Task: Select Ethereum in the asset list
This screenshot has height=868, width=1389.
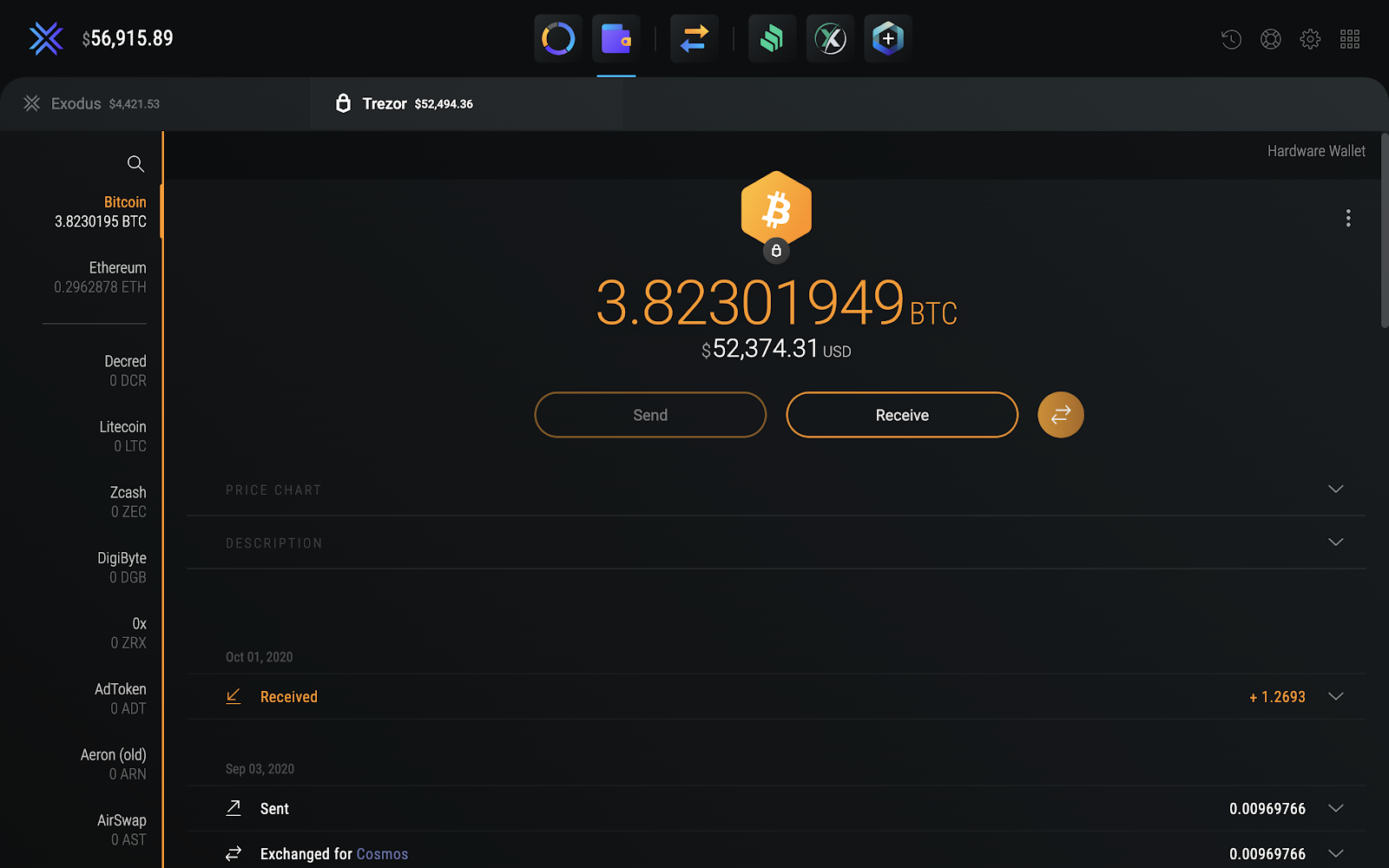Action: coord(100,277)
